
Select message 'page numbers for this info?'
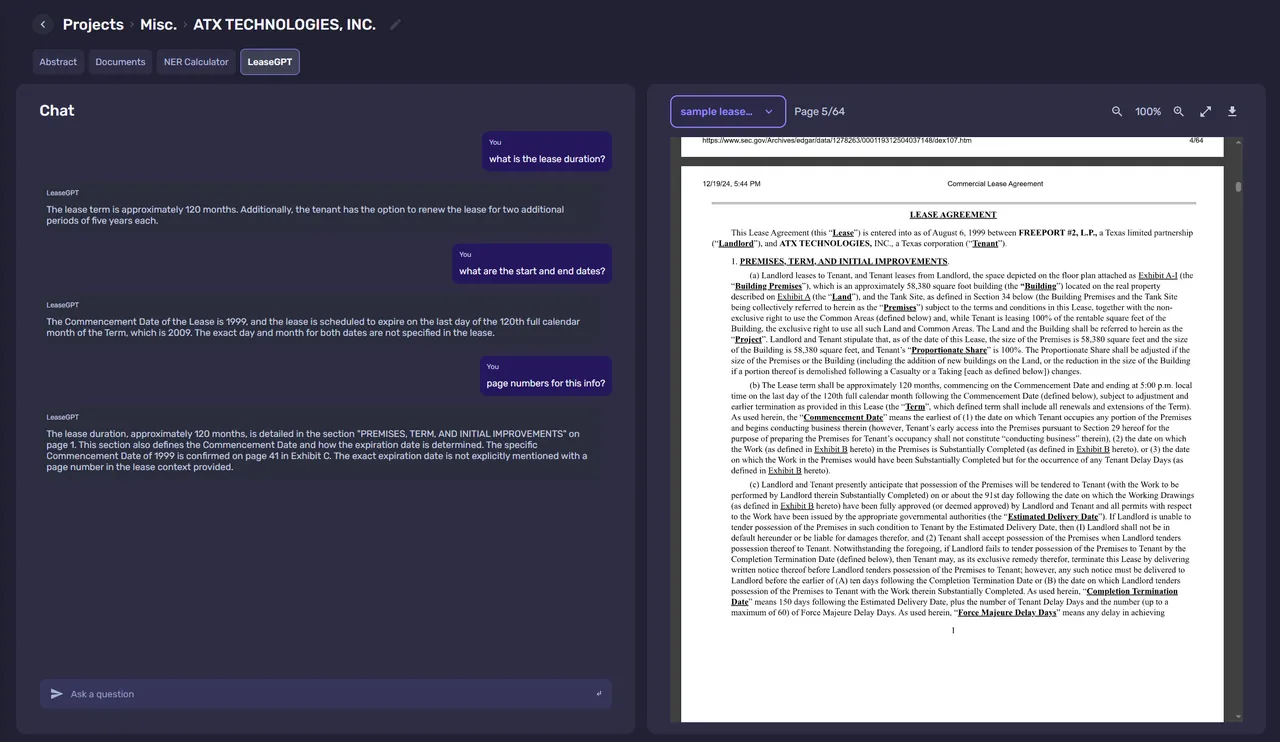[546, 375]
